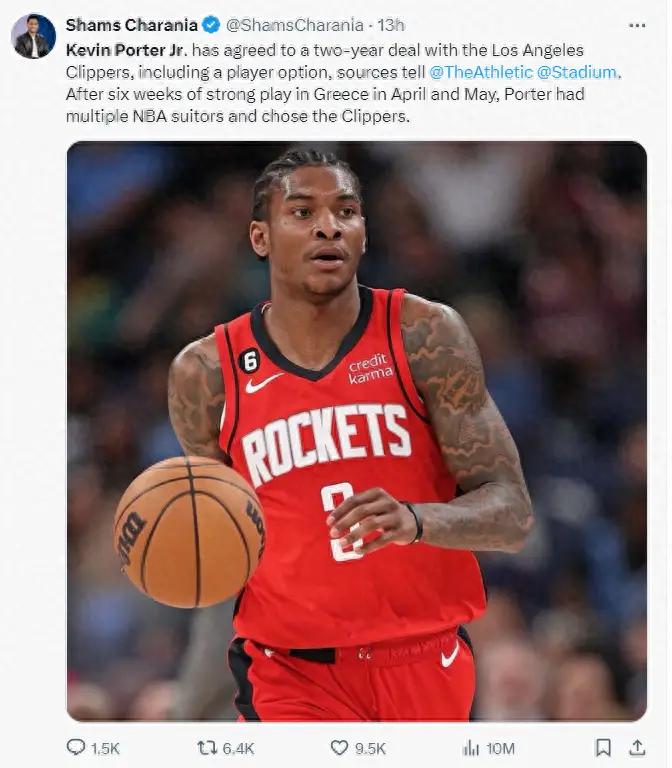Viewport: 672px width, 768px height.
Task: Click the 9.5K likes count
Action: (370, 748)
